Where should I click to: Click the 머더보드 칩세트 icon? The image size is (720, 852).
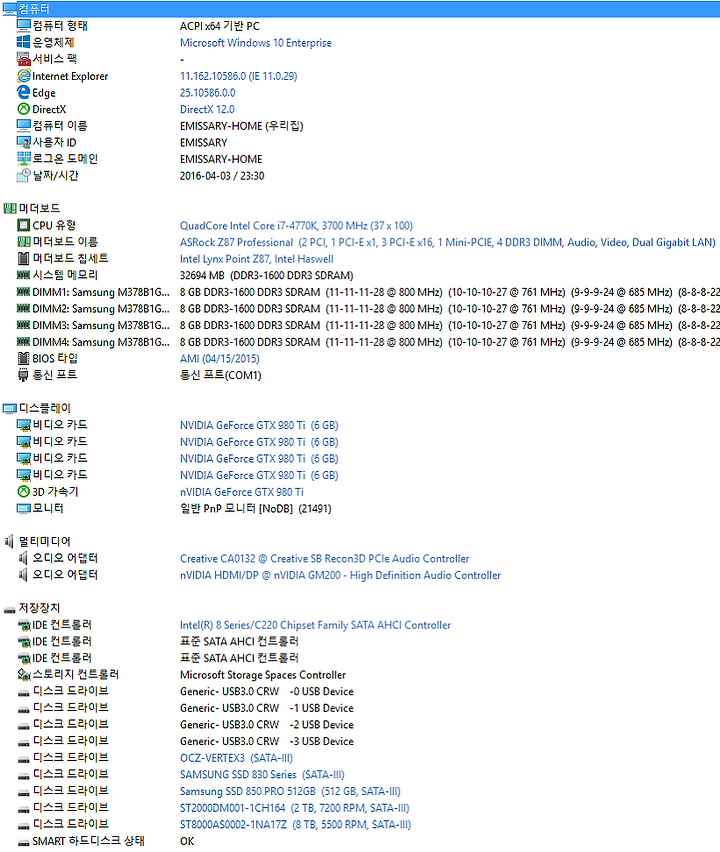23,259
